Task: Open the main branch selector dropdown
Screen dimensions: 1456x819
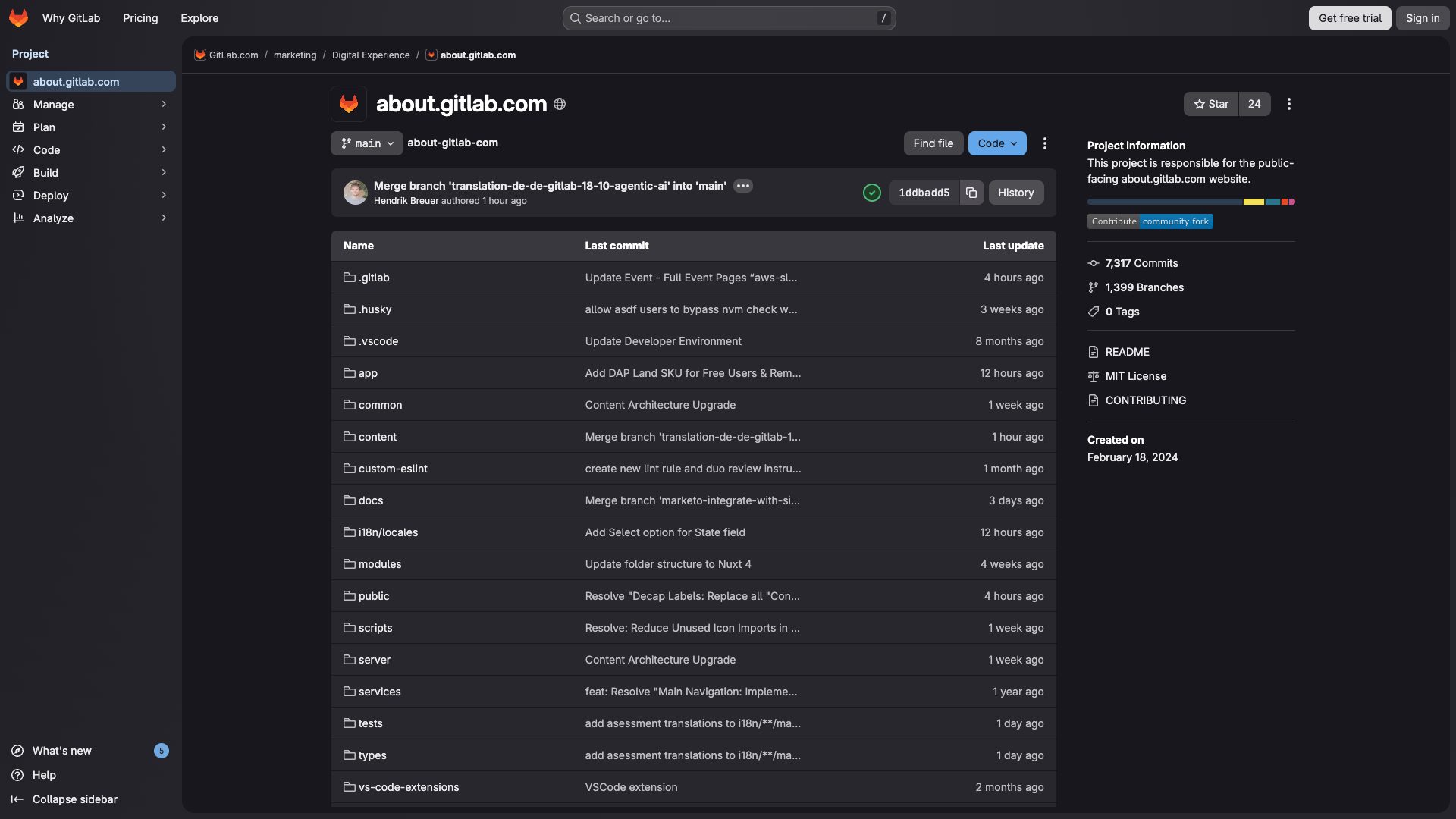Action: [x=366, y=143]
